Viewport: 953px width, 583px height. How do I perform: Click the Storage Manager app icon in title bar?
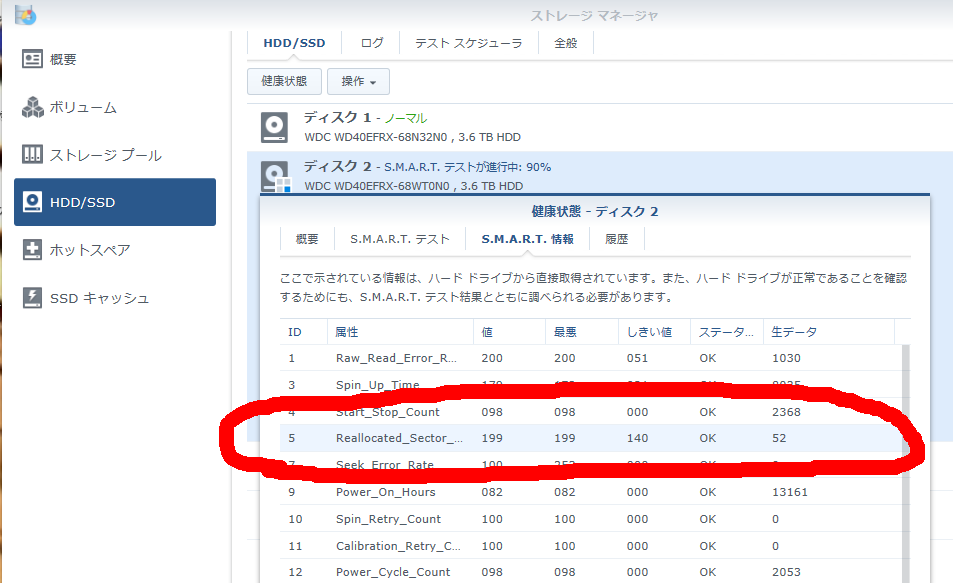click(26, 15)
